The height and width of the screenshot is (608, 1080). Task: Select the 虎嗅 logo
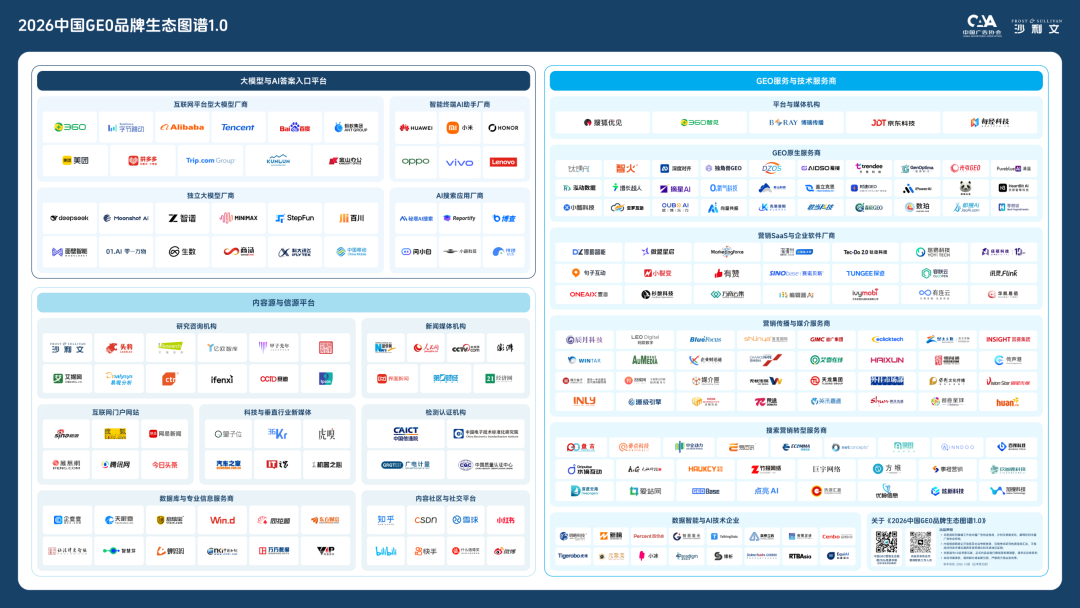(x=326, y=434)
